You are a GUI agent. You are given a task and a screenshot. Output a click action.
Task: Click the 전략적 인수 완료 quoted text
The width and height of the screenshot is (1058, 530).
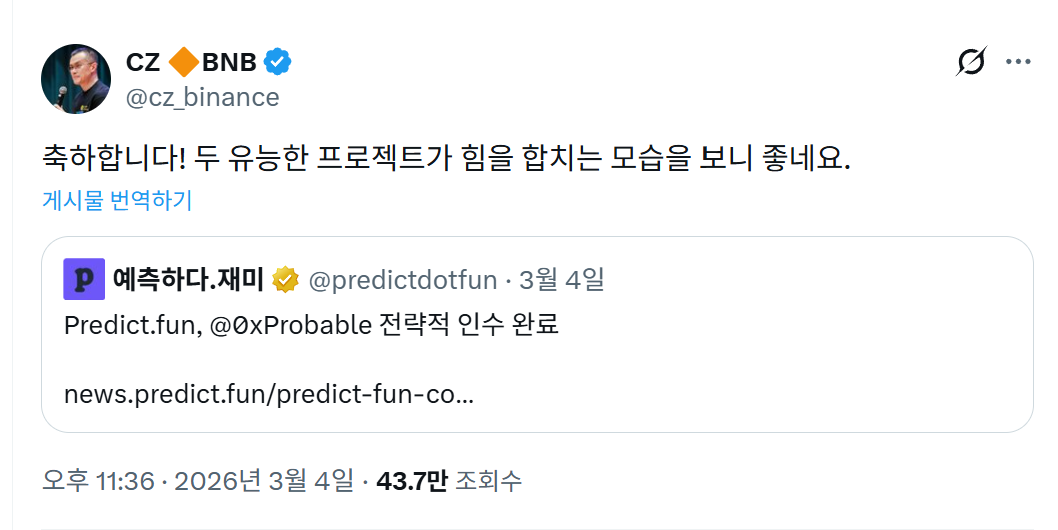(468, 326)
